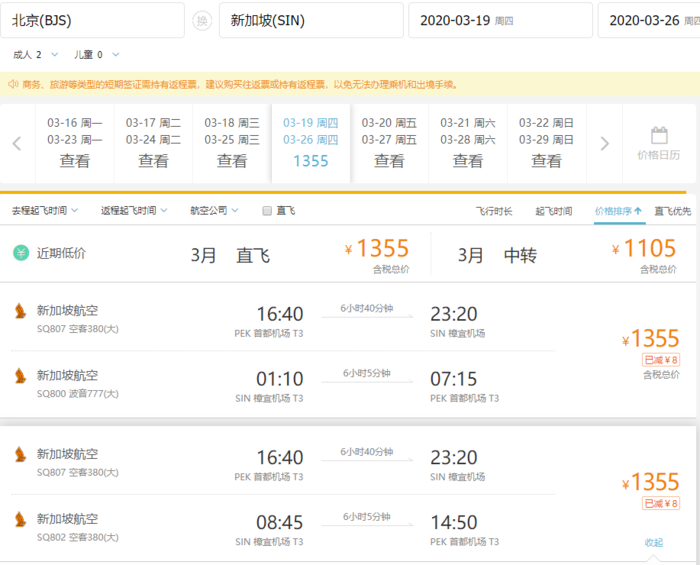Click the 北京(BJS) departure city field
Image resolution: width=700 pixels, height=565 pixels.
92,20
